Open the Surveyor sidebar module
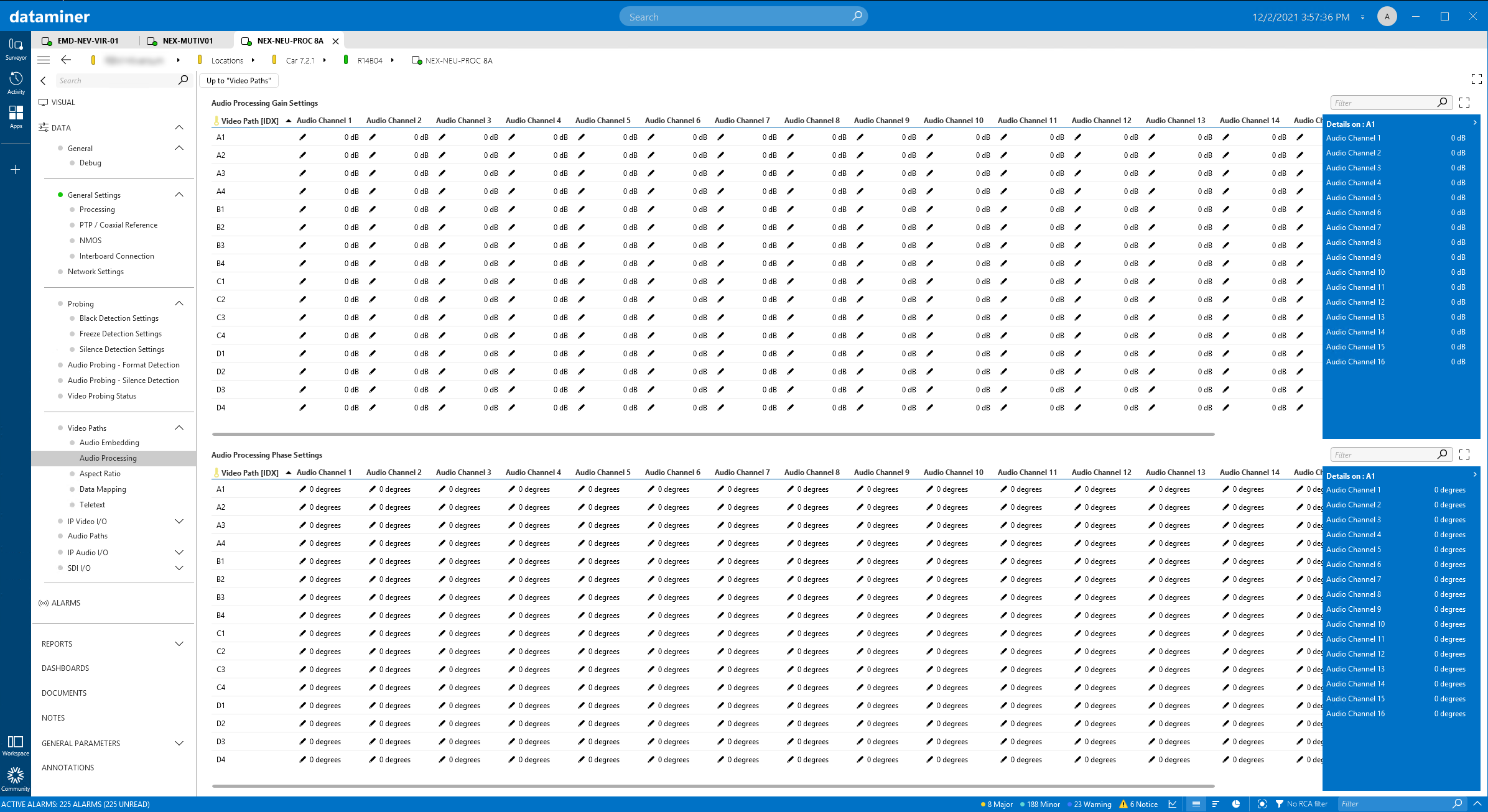1488x812 pixels. tap(16, 48)
